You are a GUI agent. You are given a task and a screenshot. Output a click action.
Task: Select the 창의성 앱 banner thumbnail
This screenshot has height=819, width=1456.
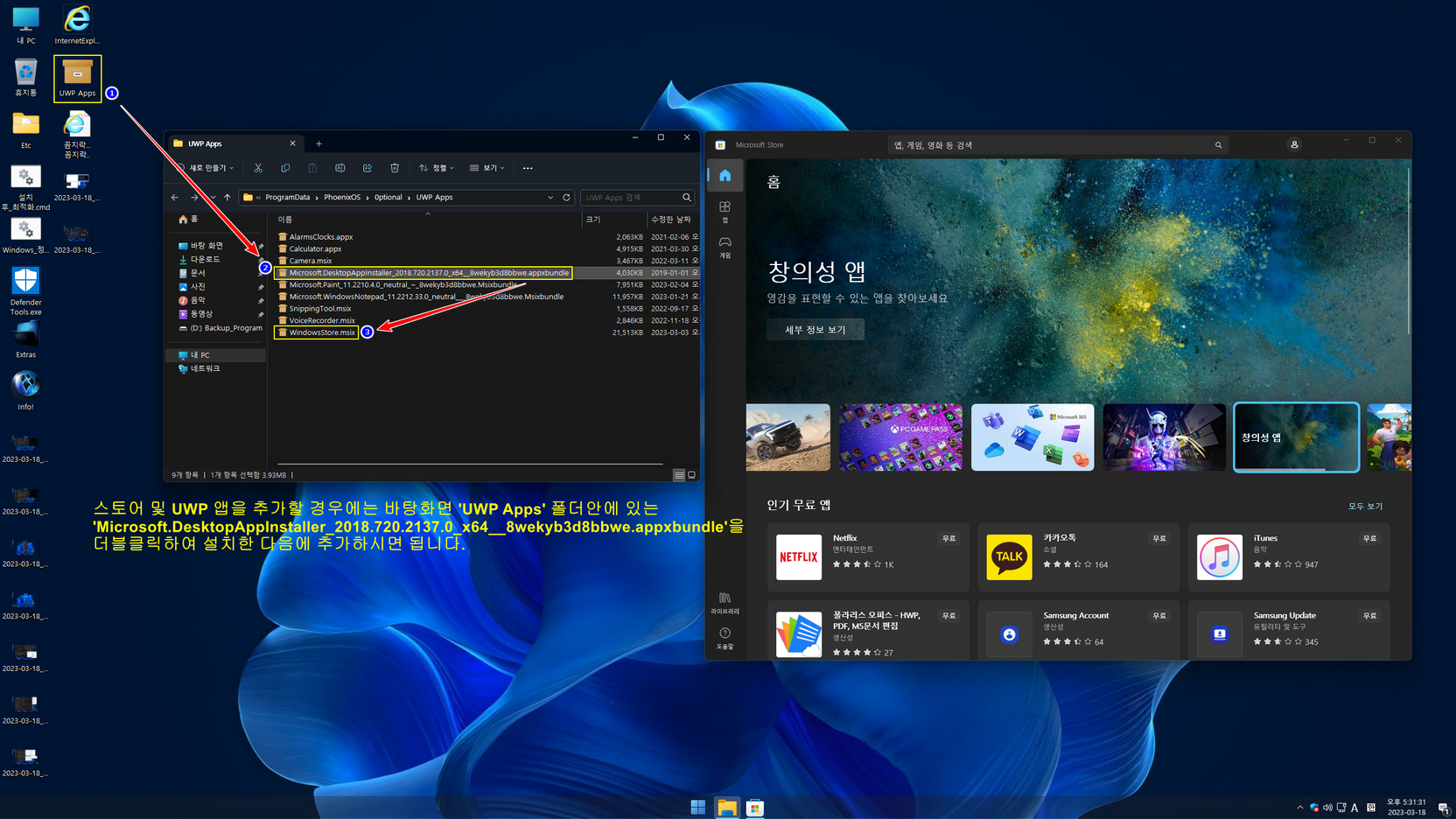[x=1296, y=437]
